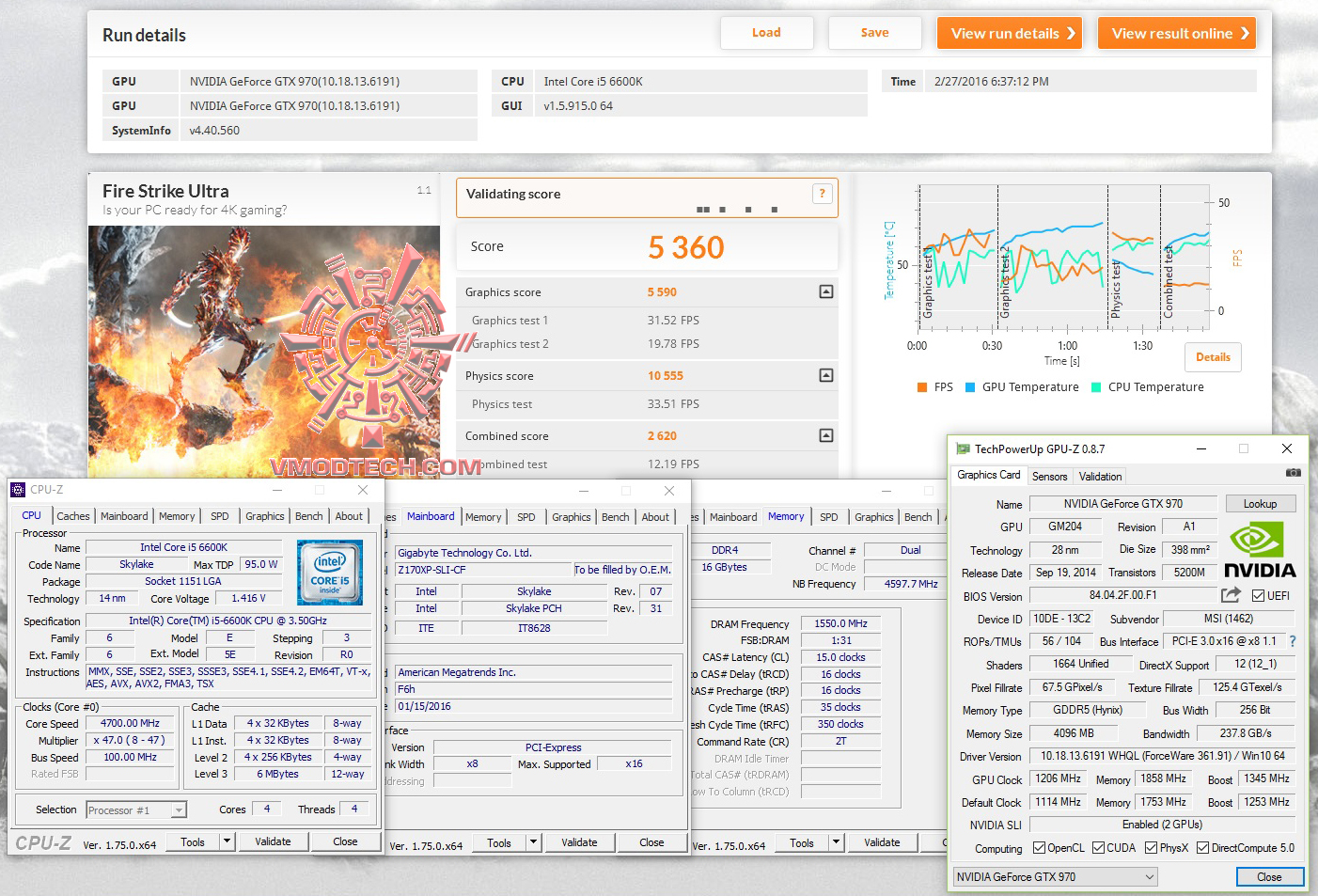1318x896 pixels.
Task: Click the Core Voltage value 1.416 V
Action: [248, 599]
